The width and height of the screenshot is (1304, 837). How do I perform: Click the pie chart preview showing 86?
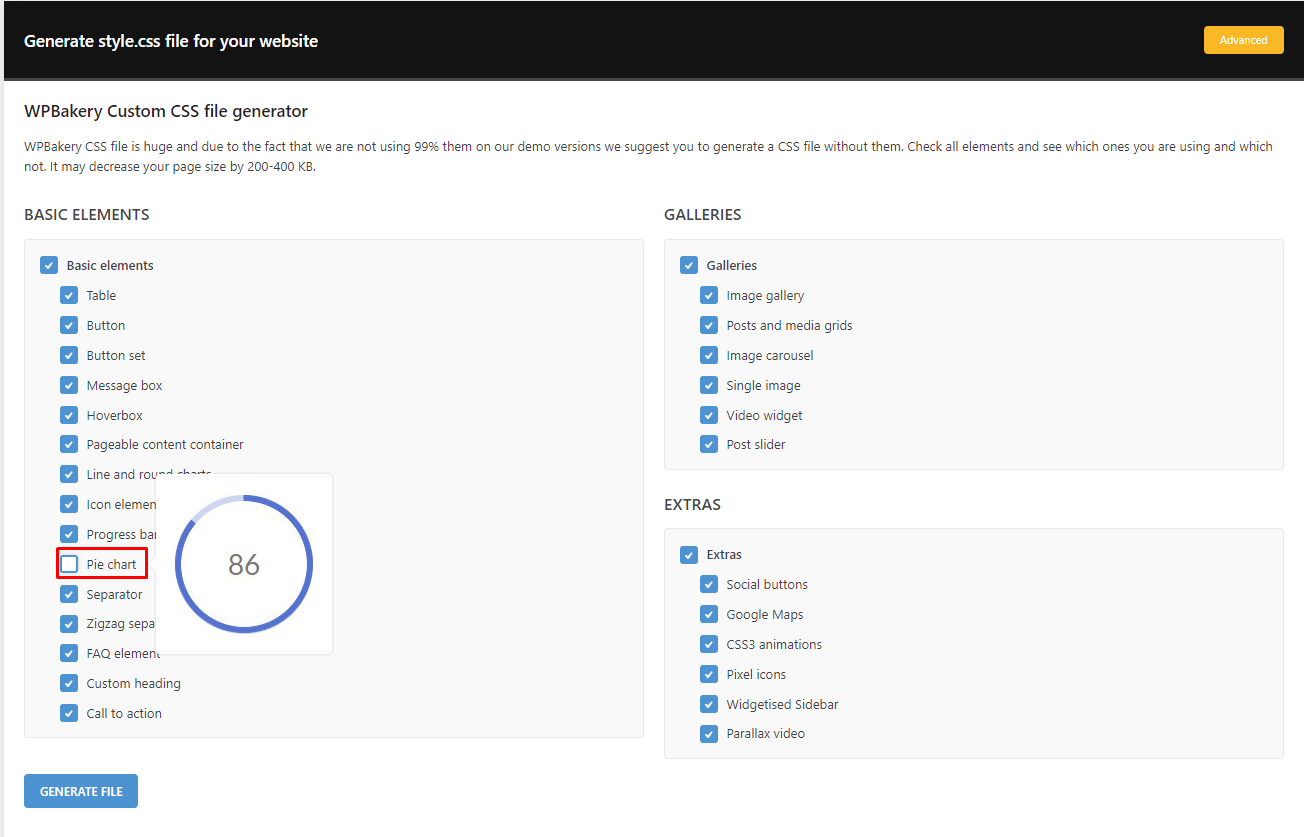(x=244, y=564)
